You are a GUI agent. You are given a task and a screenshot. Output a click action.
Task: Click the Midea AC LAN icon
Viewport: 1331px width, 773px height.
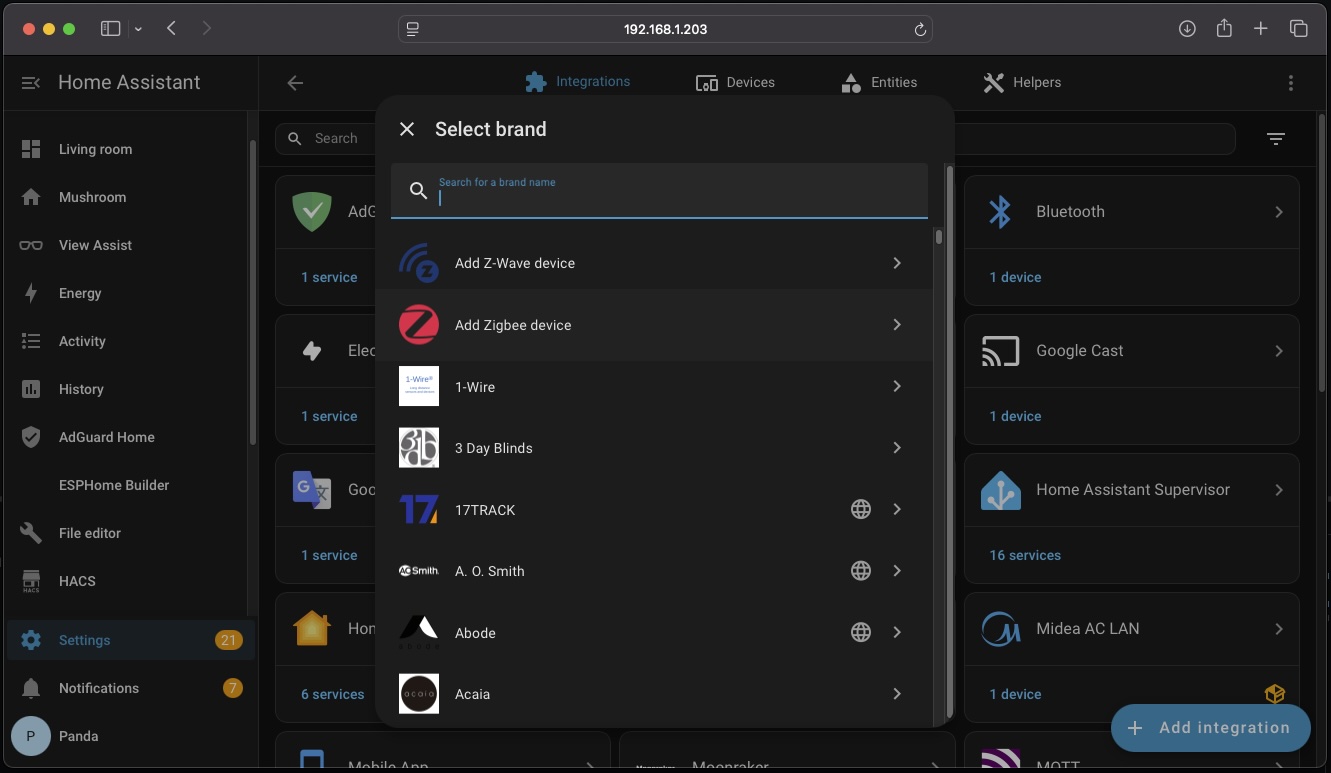pos(1000,629)
